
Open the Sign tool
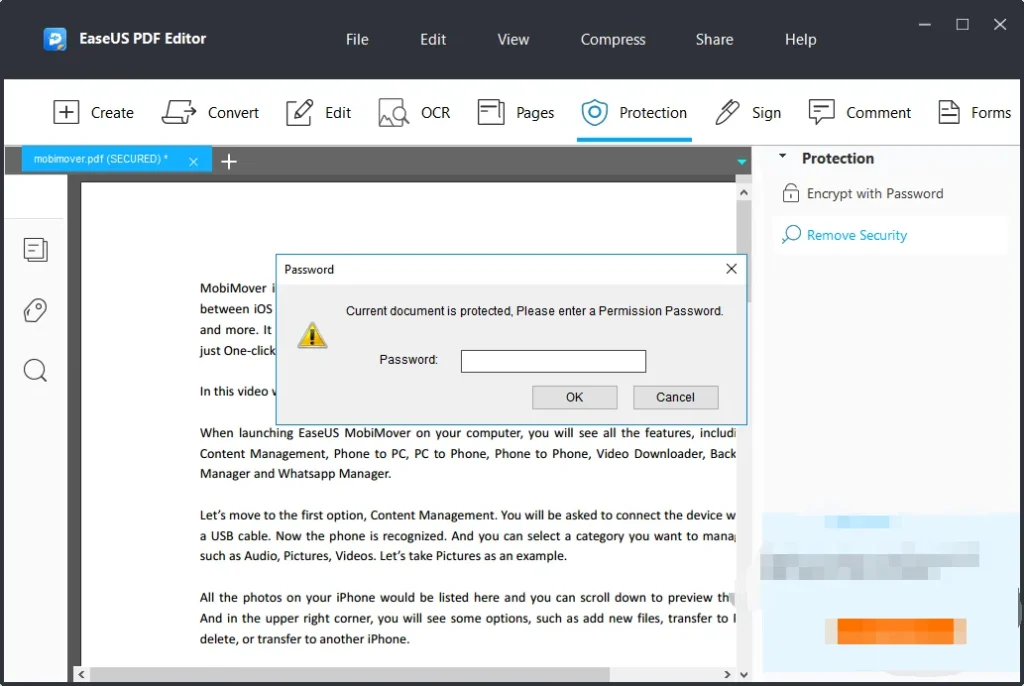(x=748, y=112)
